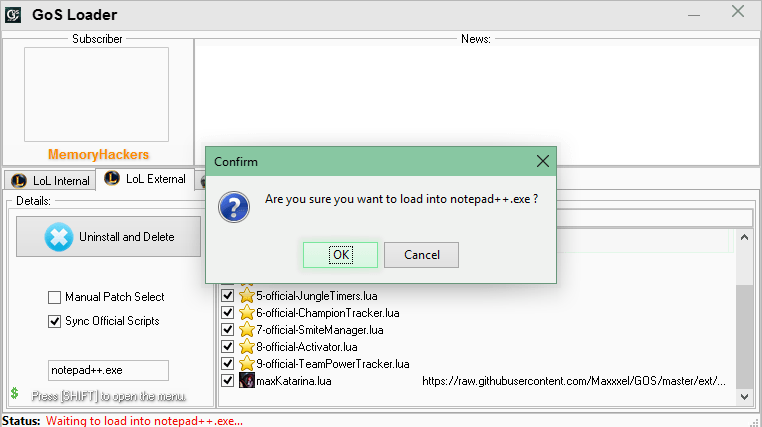Confirm loading with the OK button

pos(340,255)
